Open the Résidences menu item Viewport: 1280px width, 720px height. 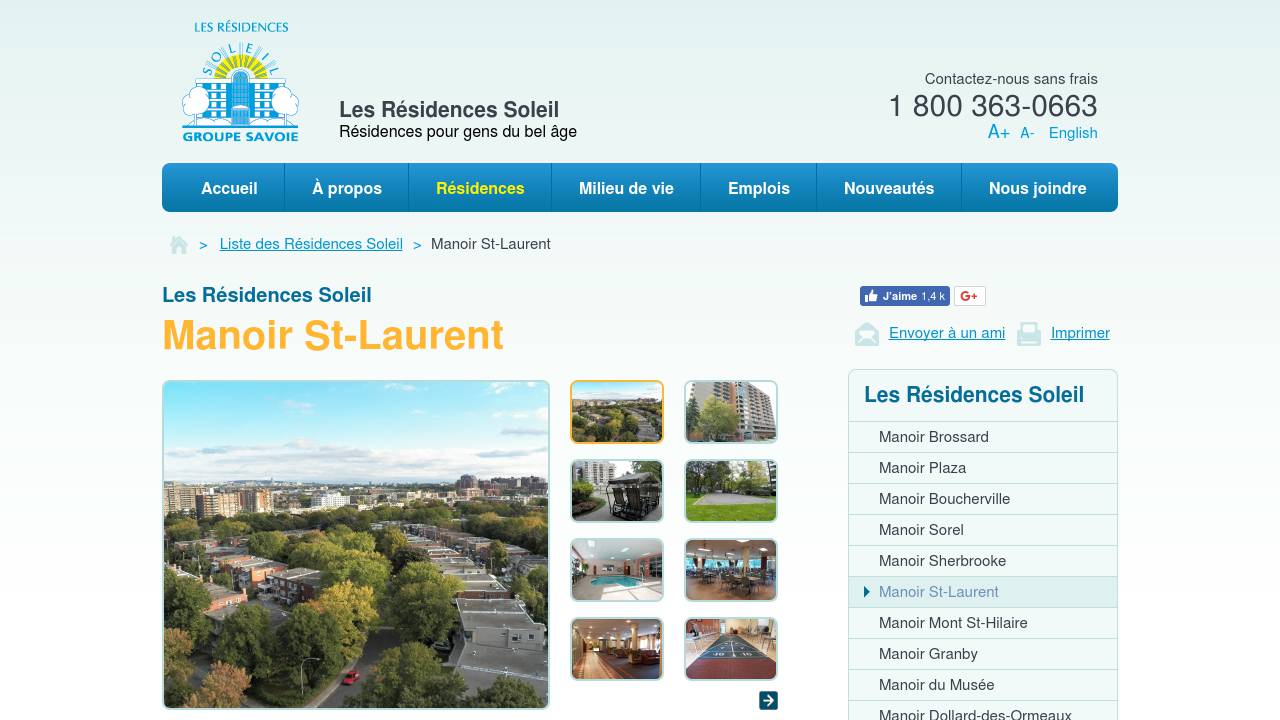pyautogui.click(x=480, y=188)
